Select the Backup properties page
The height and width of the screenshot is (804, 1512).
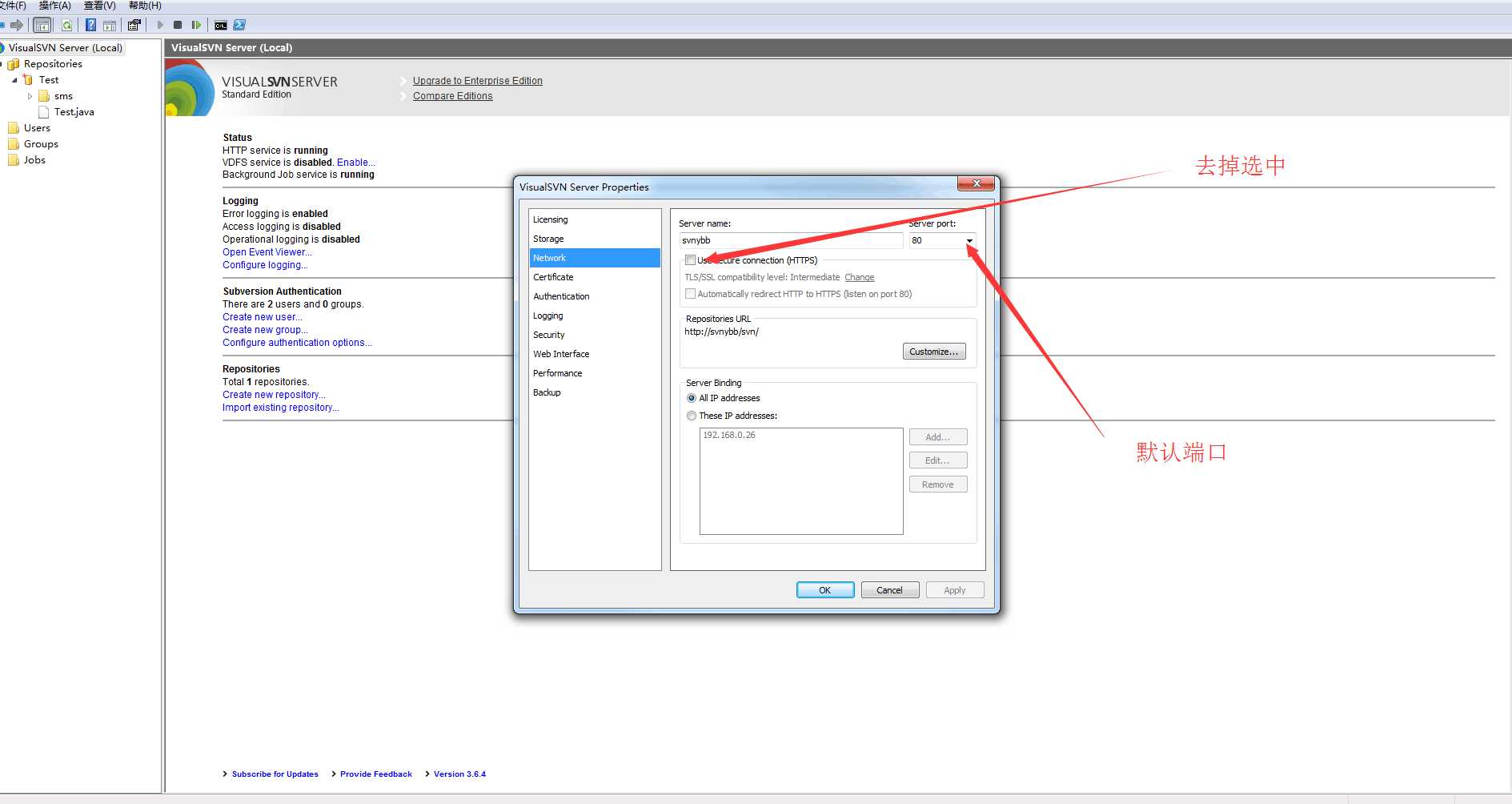click(x=595, y=392)
